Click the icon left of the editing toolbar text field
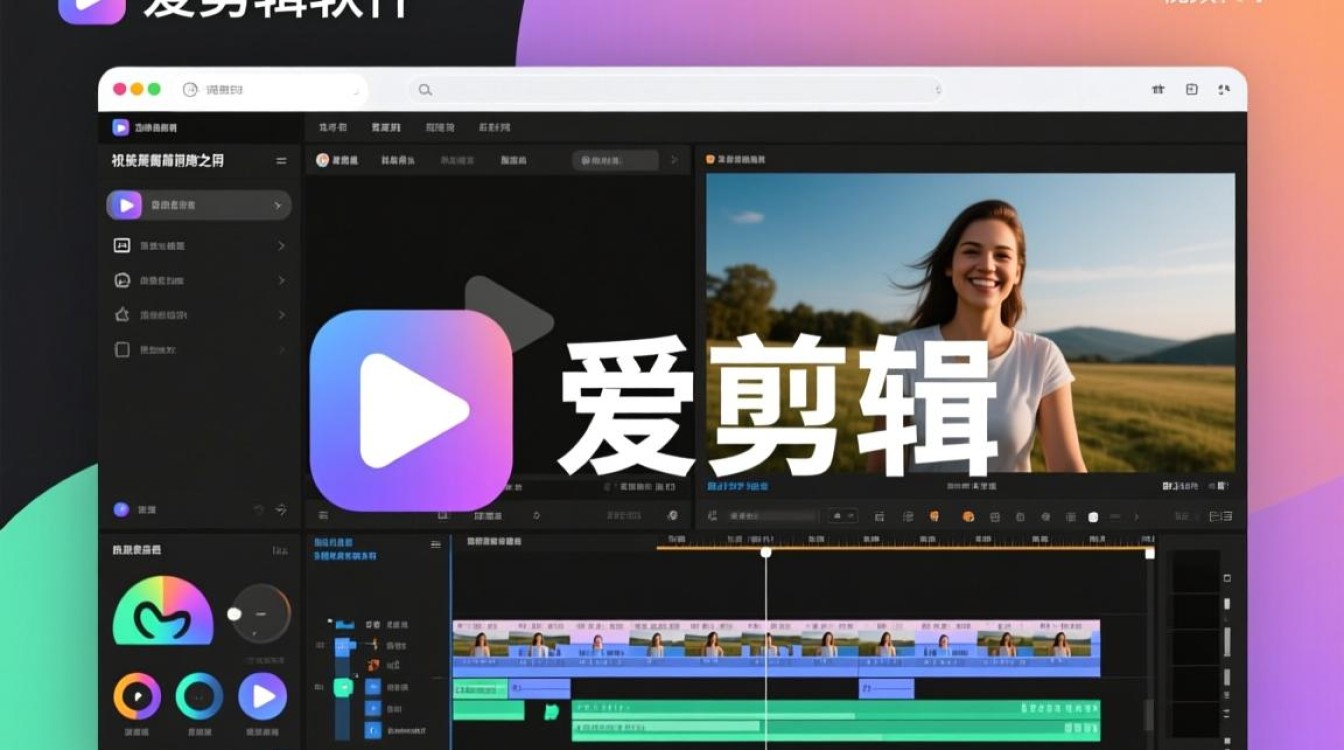 [x=713, y=516]
